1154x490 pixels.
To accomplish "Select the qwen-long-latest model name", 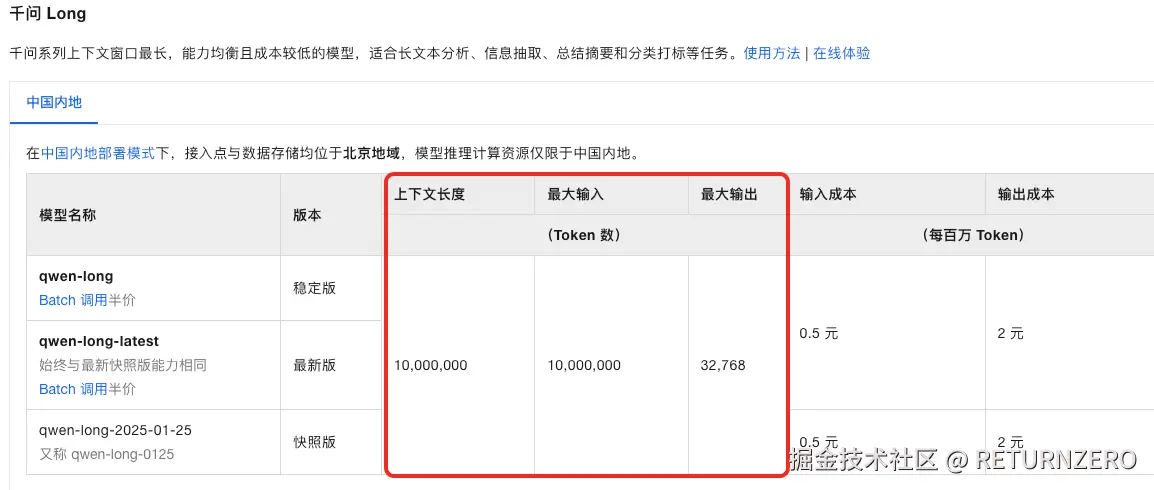I will 99,342.
